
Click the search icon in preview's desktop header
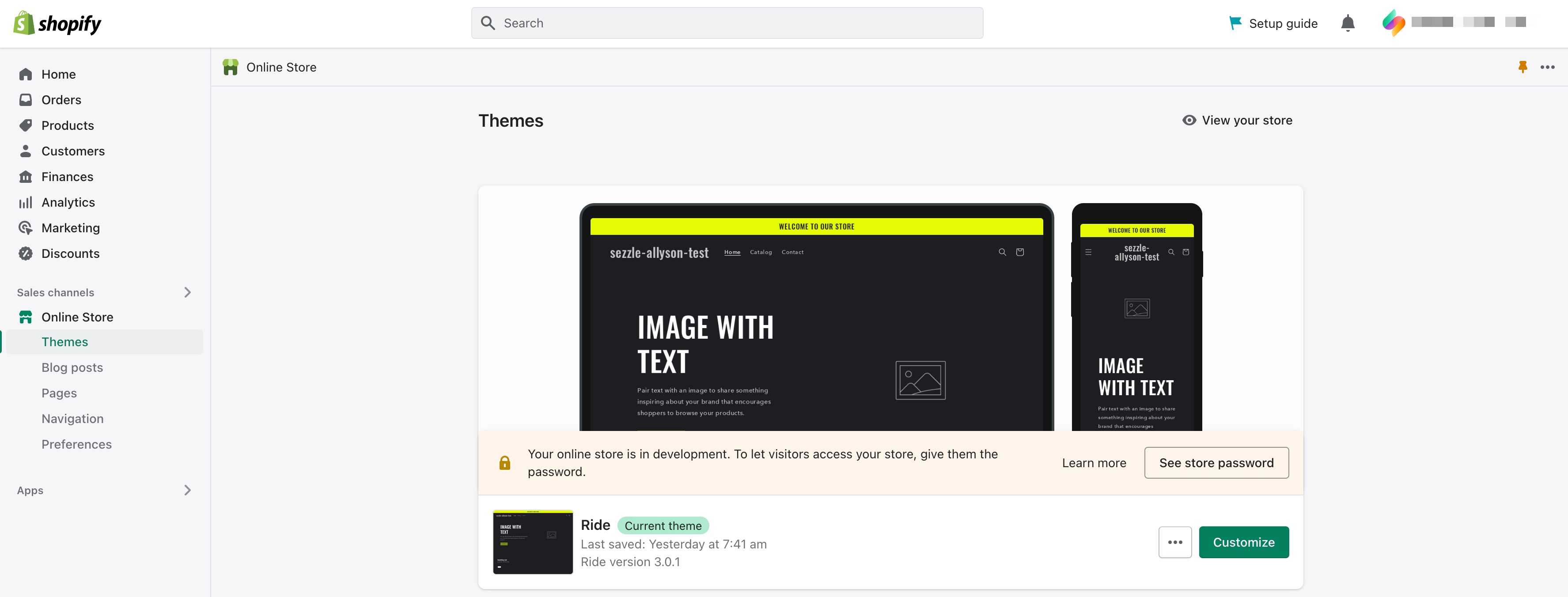[1002, 252]
